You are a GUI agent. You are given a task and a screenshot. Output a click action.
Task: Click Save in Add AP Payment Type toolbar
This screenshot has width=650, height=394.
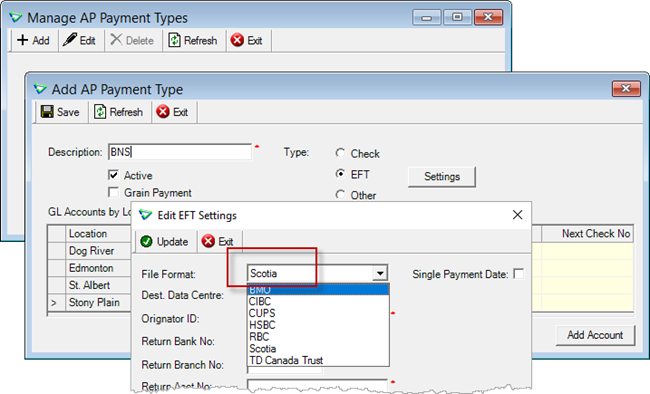61,112
